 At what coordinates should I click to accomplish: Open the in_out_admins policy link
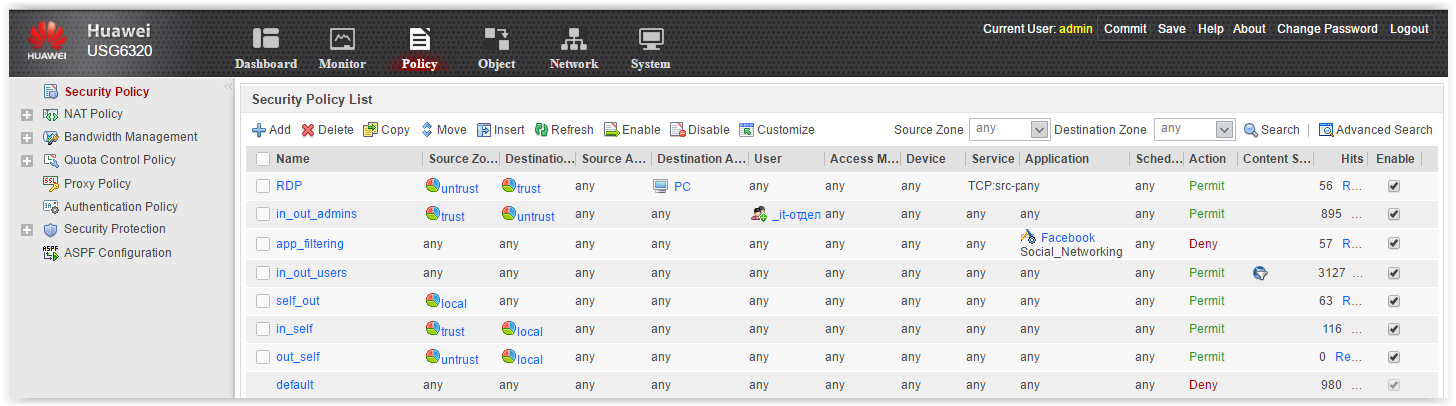[316, 214]
